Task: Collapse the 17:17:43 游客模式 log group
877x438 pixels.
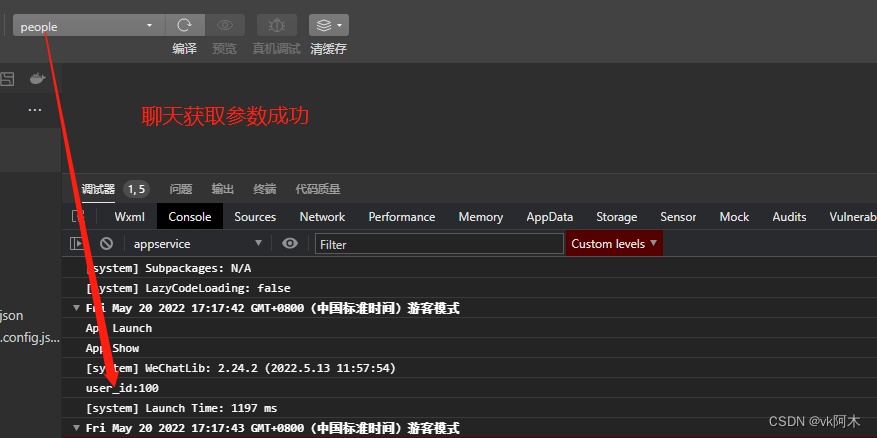Action: pos(77,428)
